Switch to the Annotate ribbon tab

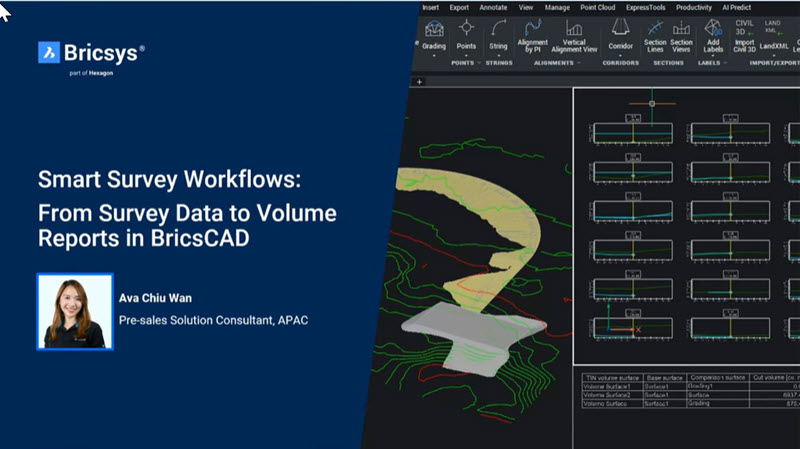[493, 7]
